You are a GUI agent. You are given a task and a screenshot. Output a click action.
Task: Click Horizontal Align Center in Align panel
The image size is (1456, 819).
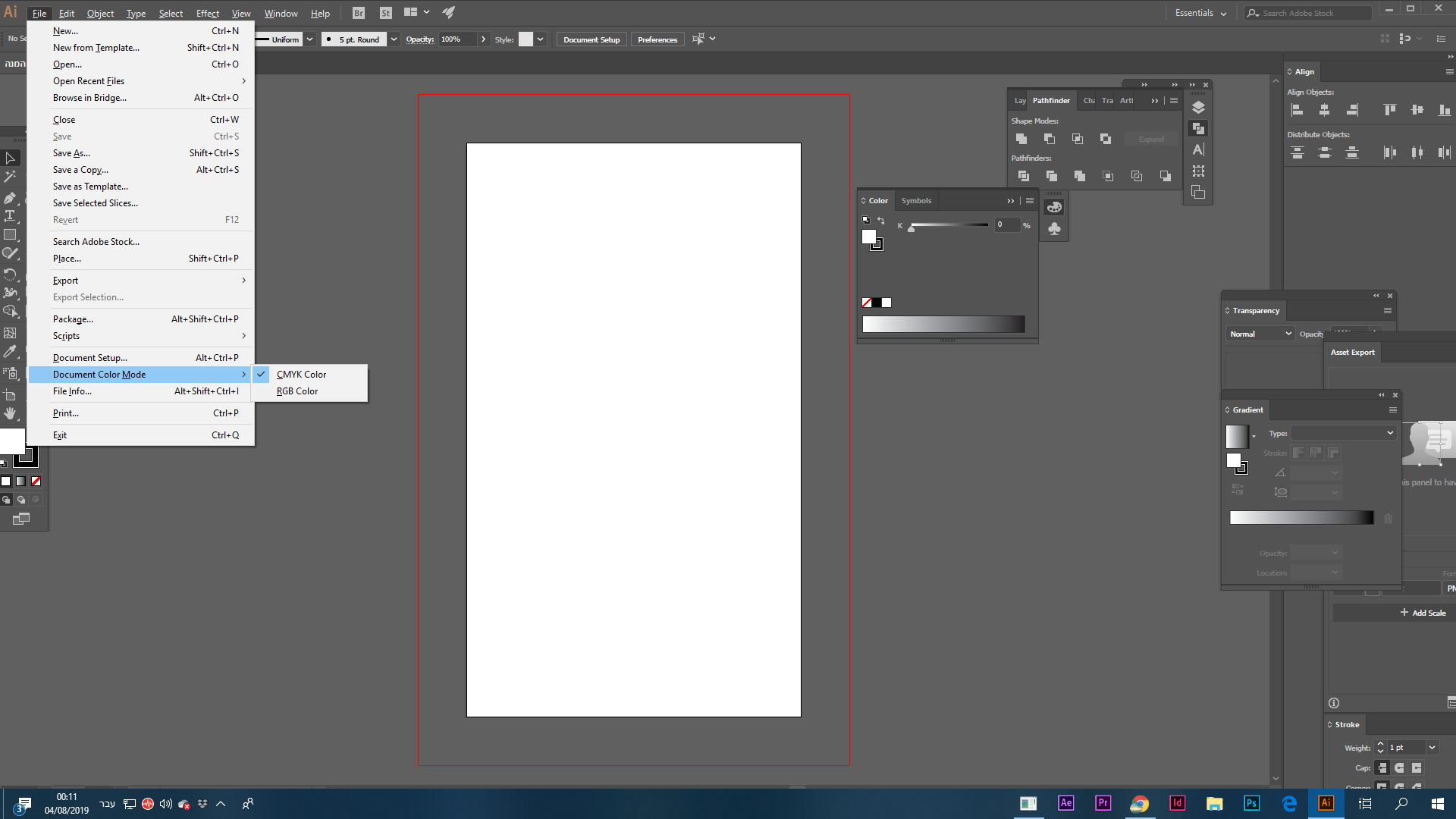pyautogui.click(x=1325, y=109)
